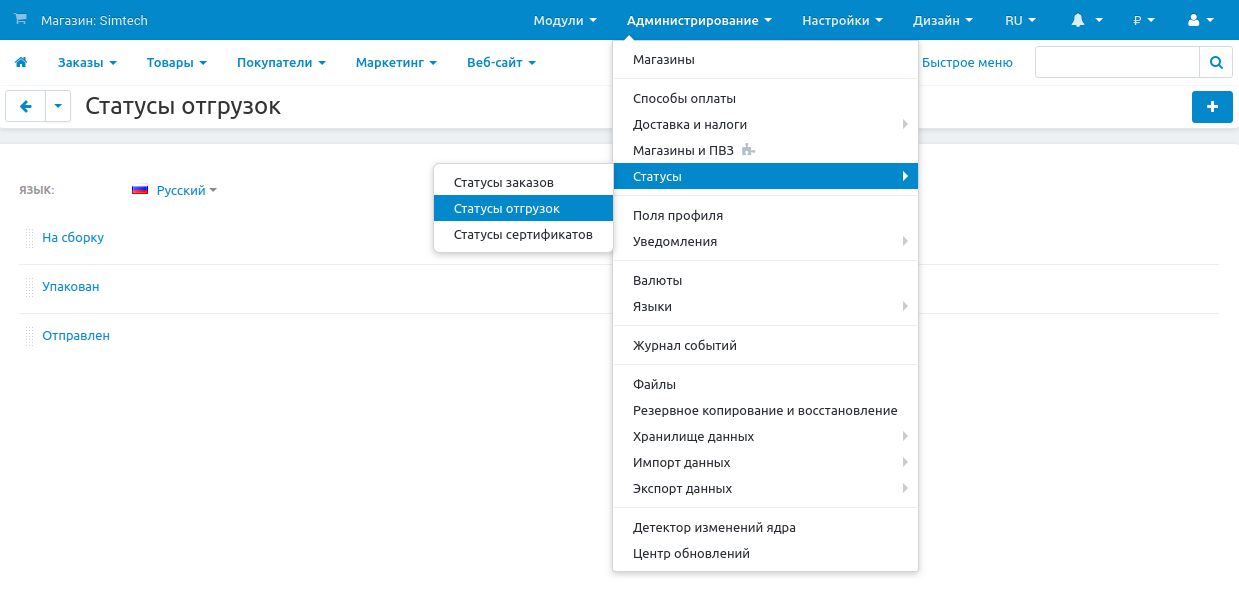Open the ruble currency dropdown
This screenshot has height=591, width=1239.
pyautogui.click(x=1143, y=20)
